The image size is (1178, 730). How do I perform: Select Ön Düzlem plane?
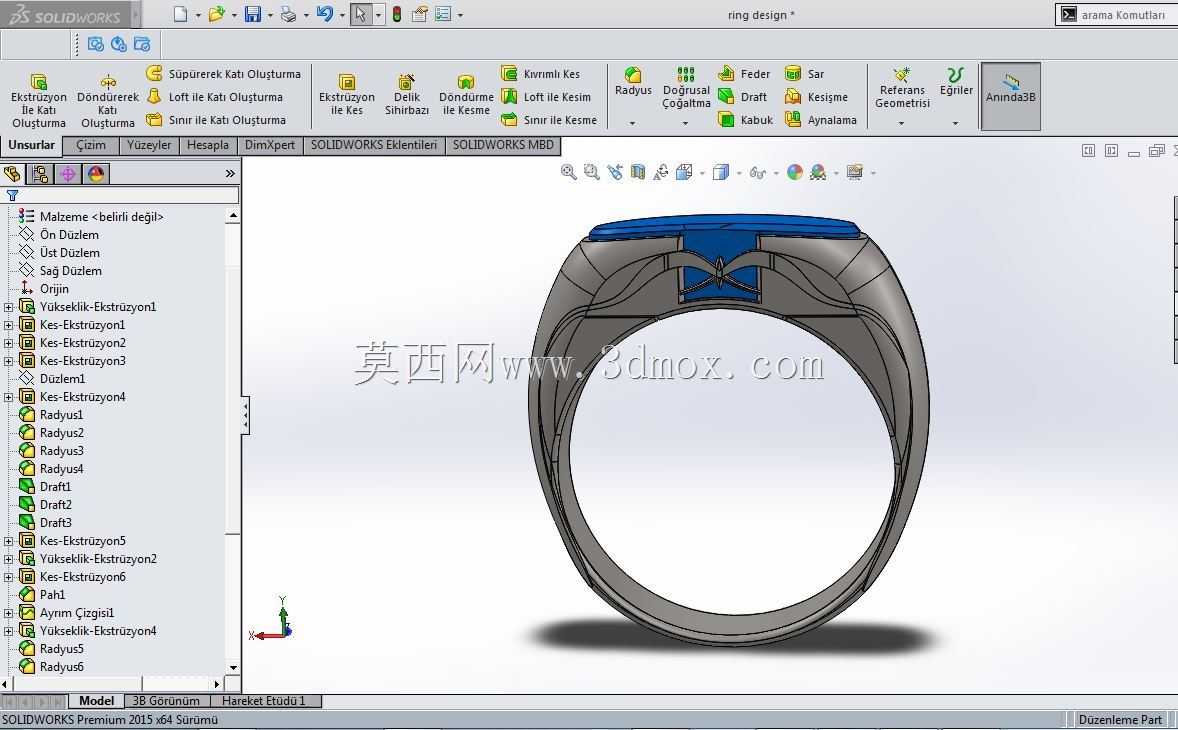(x=59, y=234)
